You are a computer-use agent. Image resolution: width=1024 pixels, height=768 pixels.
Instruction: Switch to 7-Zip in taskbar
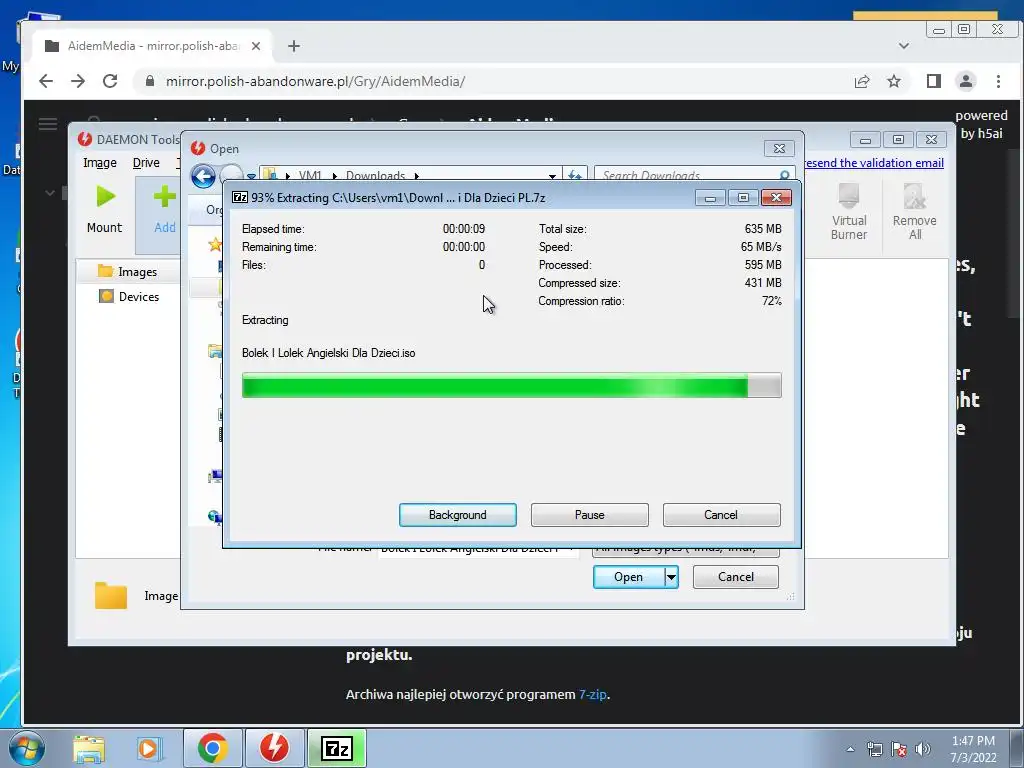pos(337,748)
